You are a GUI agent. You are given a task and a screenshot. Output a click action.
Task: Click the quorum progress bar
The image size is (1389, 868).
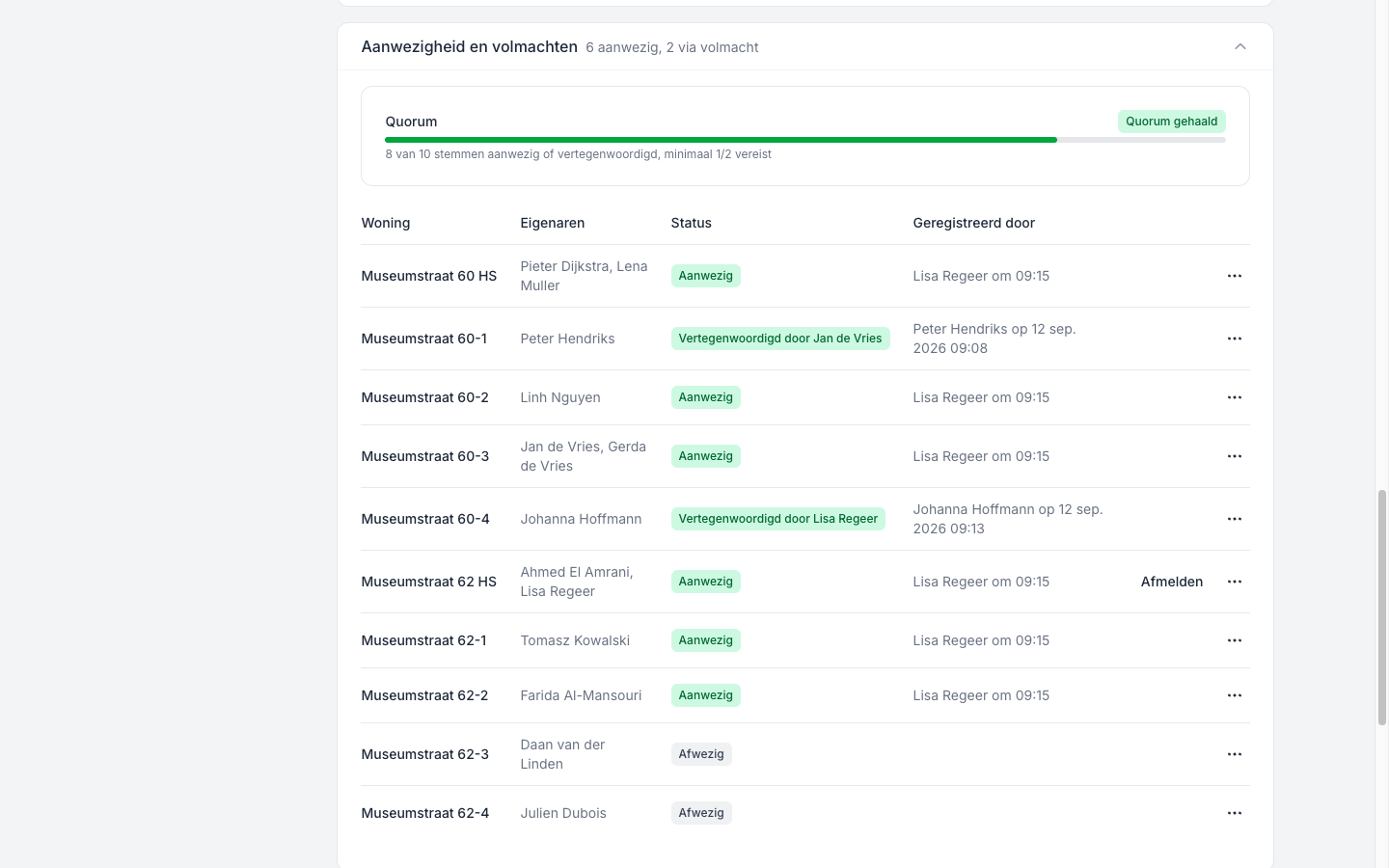point(805,140)
